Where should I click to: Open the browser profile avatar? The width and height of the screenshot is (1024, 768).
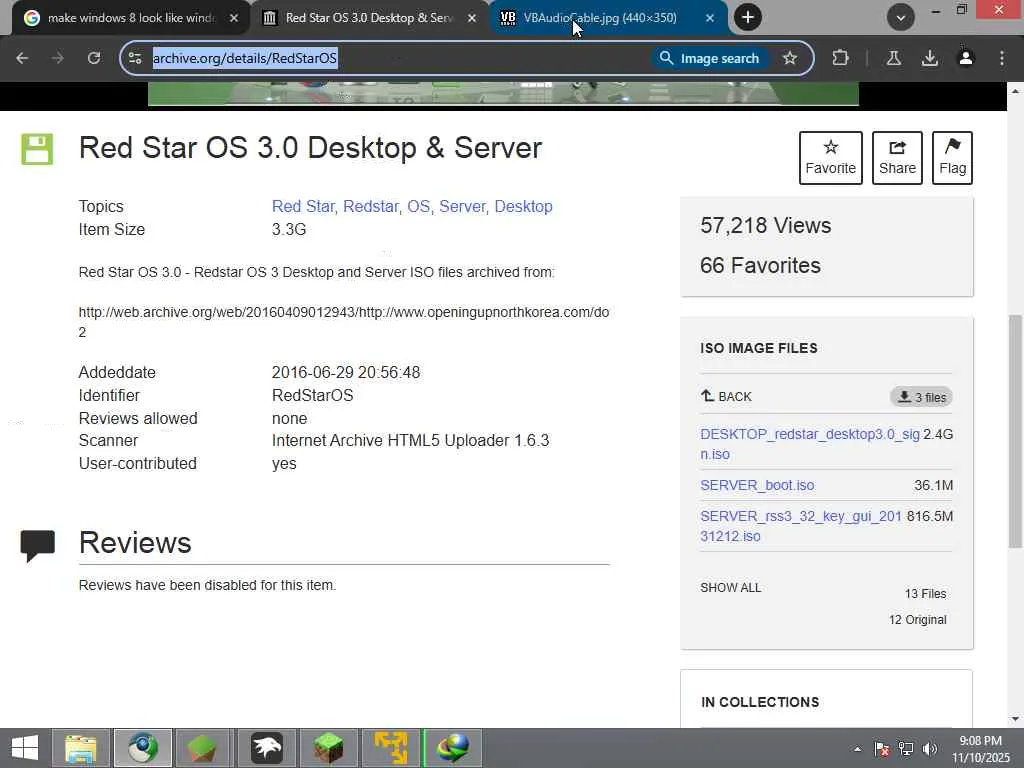[x=965, y=58]
